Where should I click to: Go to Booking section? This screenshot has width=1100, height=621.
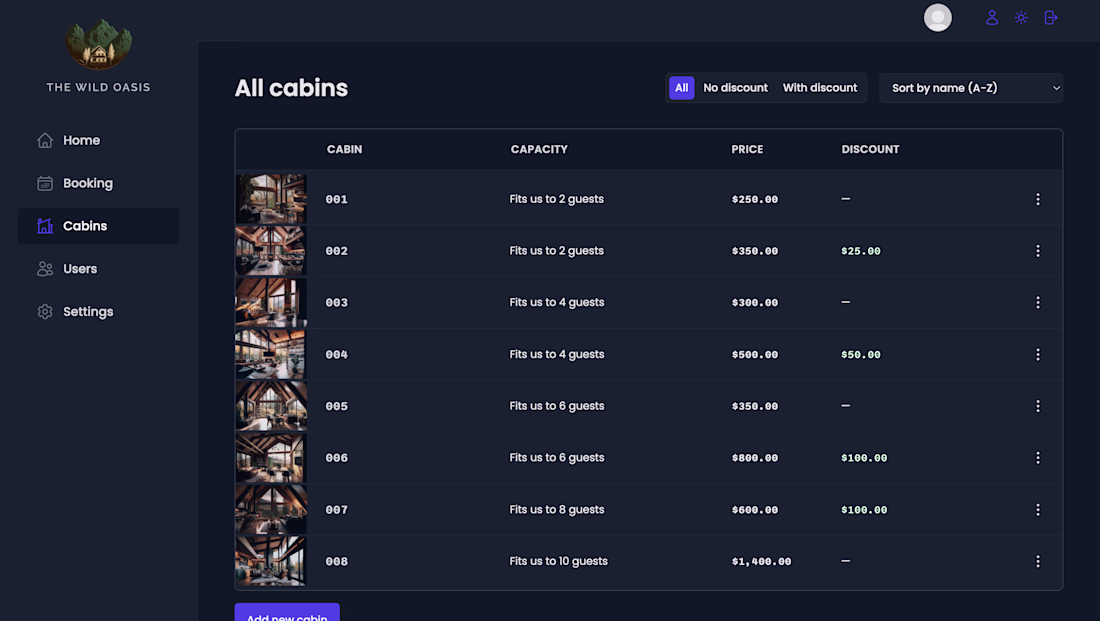98,183
